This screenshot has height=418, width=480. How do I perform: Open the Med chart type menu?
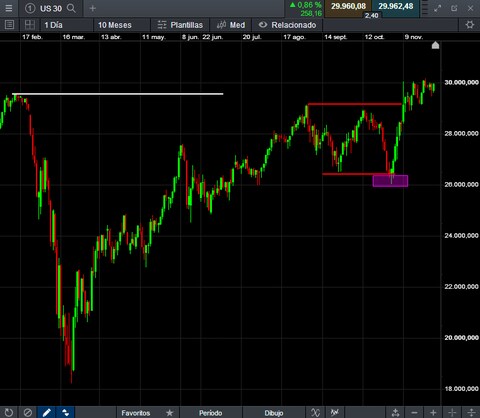[x=231, y=25]
